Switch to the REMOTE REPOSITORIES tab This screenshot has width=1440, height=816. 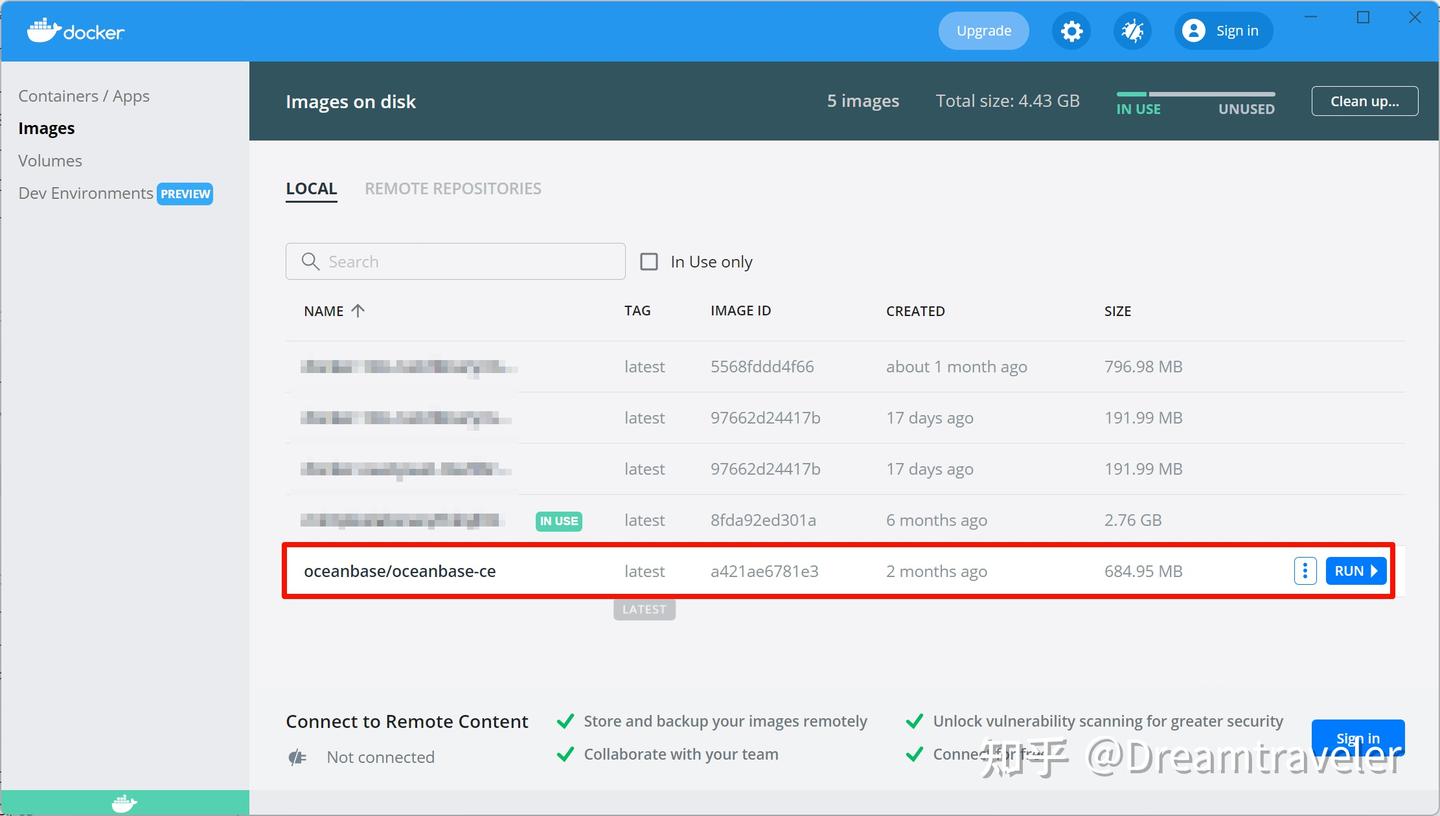(453, 188)
